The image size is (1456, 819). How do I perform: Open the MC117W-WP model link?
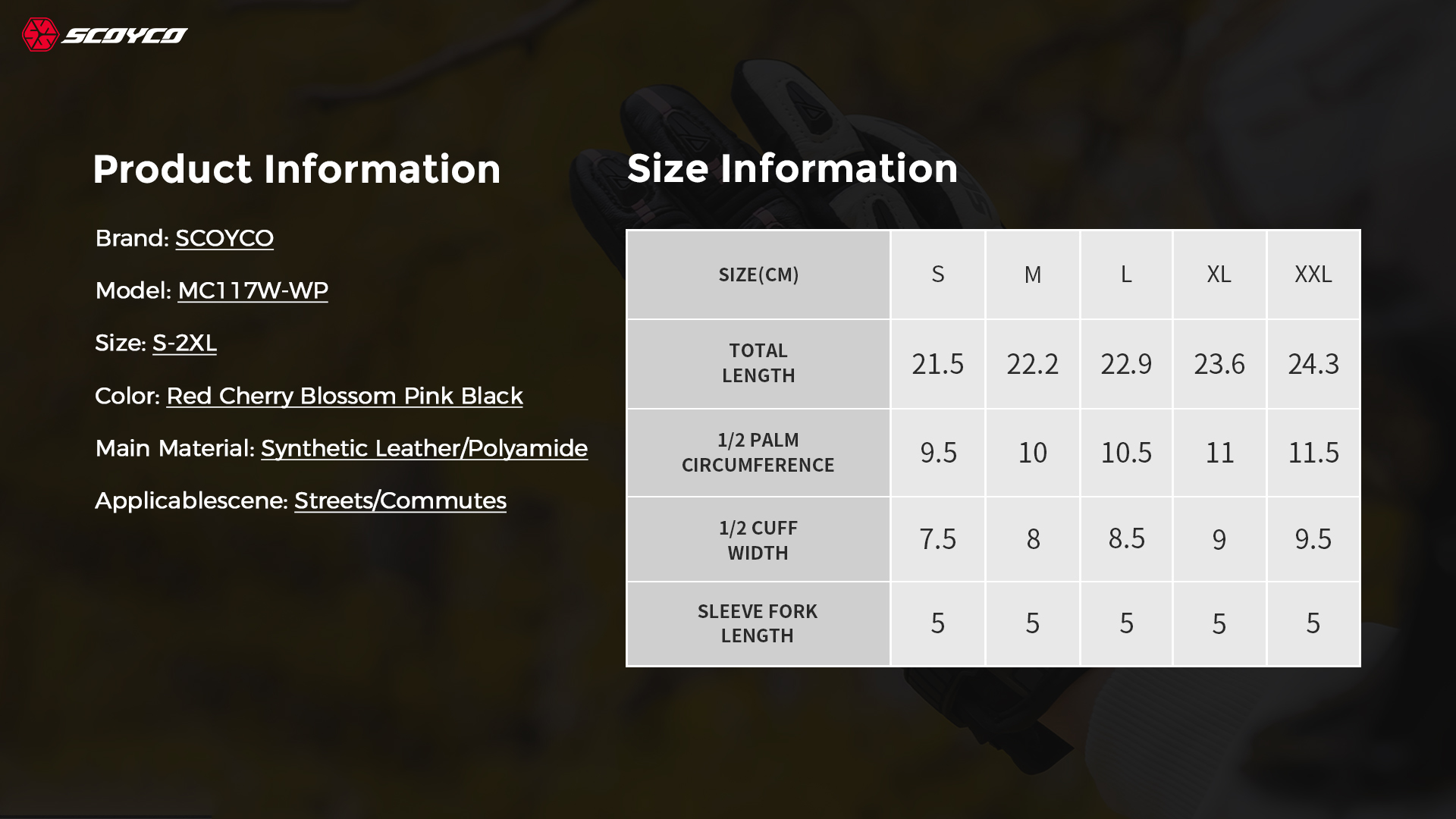(x=253, y=290)
